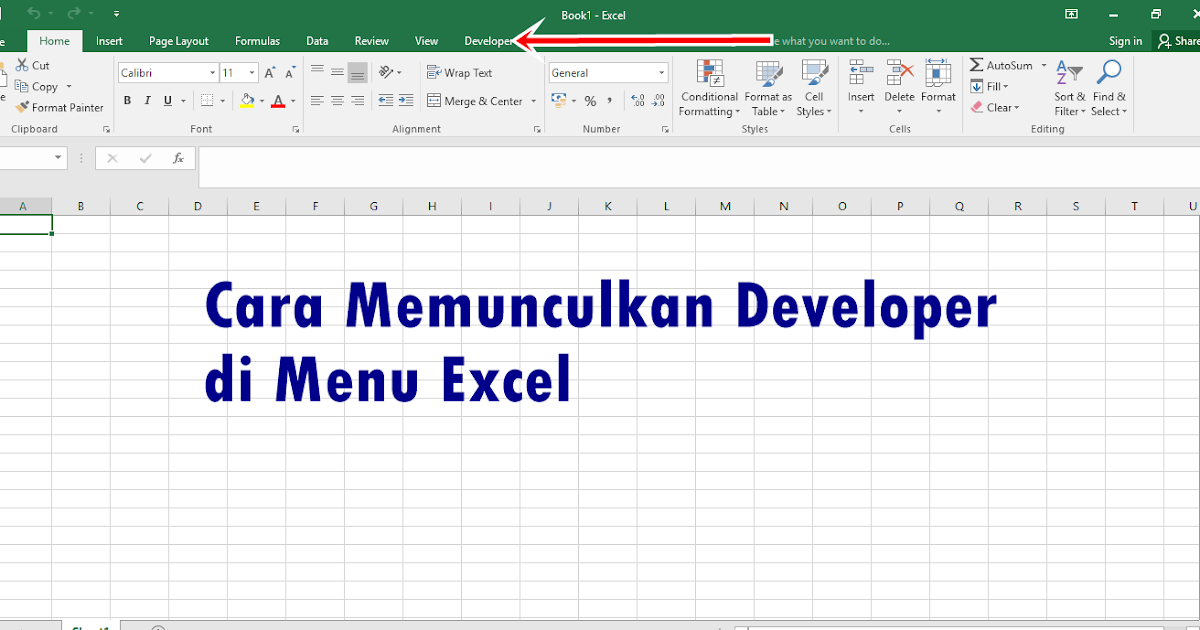Activate the Italic formatting icon
Image resolution: width=1200 pixels, height=630 pixels.
[146, 100]
